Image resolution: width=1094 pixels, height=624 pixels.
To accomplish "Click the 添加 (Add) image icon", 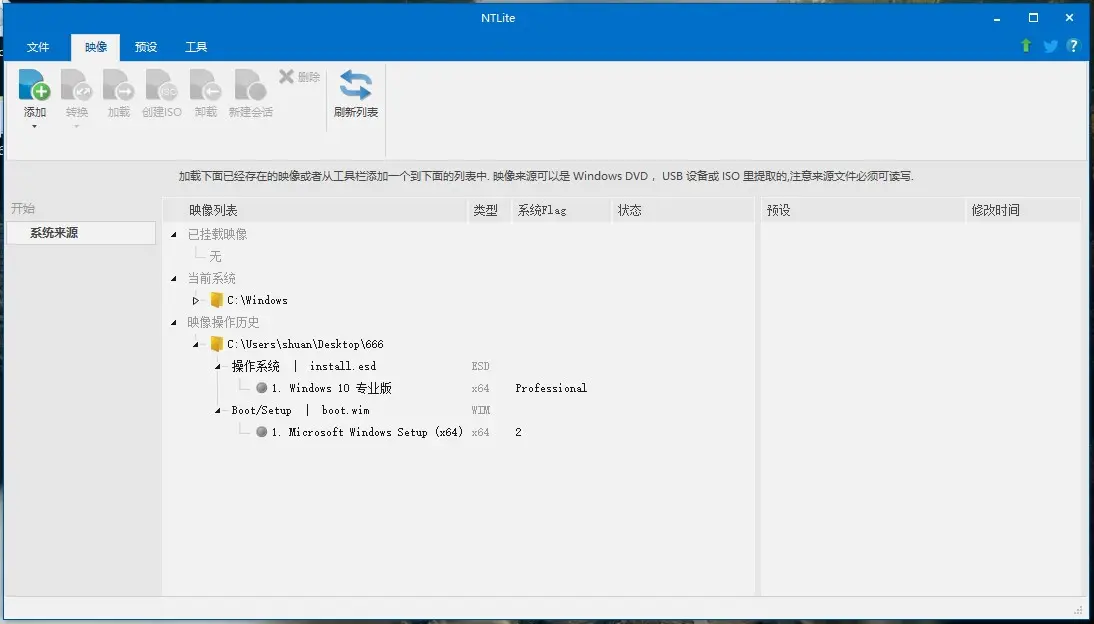I will tap(34, 84).
